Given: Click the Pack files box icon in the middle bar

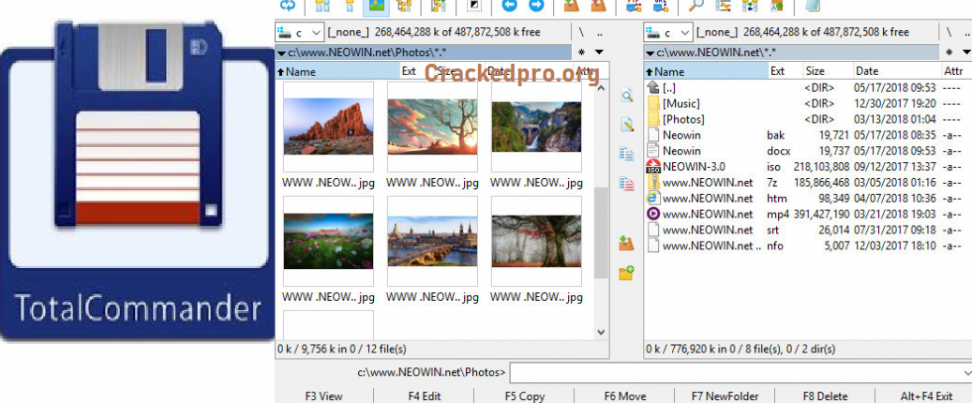Looking at the screenshot, I should point(627,242).
